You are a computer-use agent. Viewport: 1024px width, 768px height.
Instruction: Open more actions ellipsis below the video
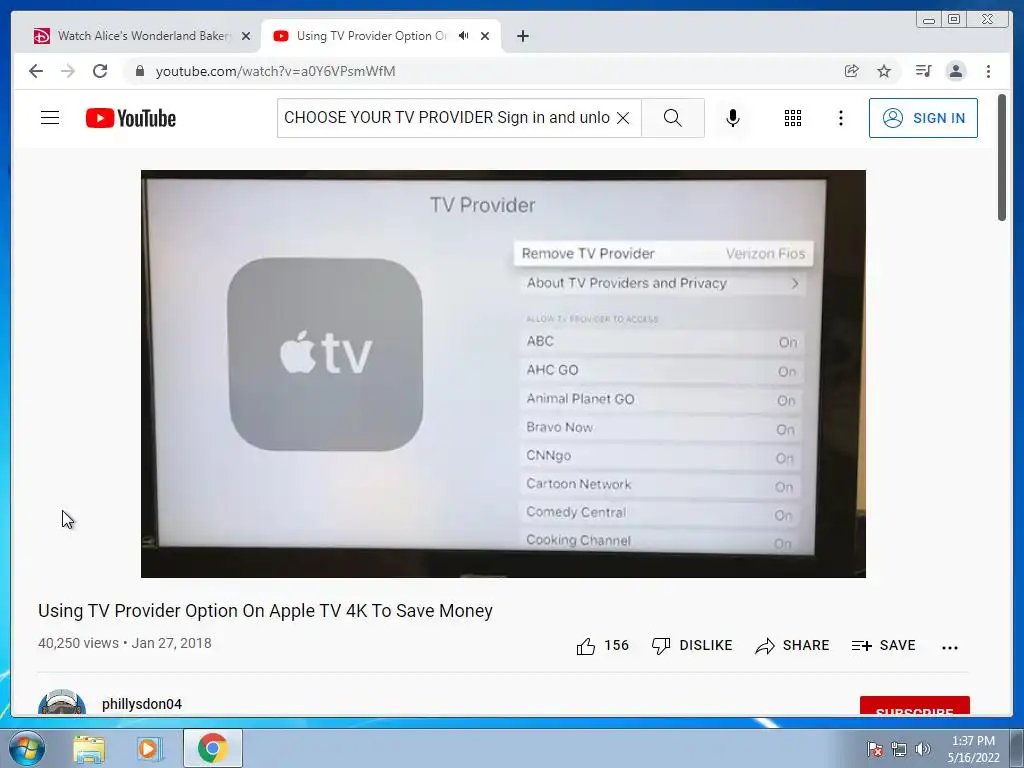950,647
